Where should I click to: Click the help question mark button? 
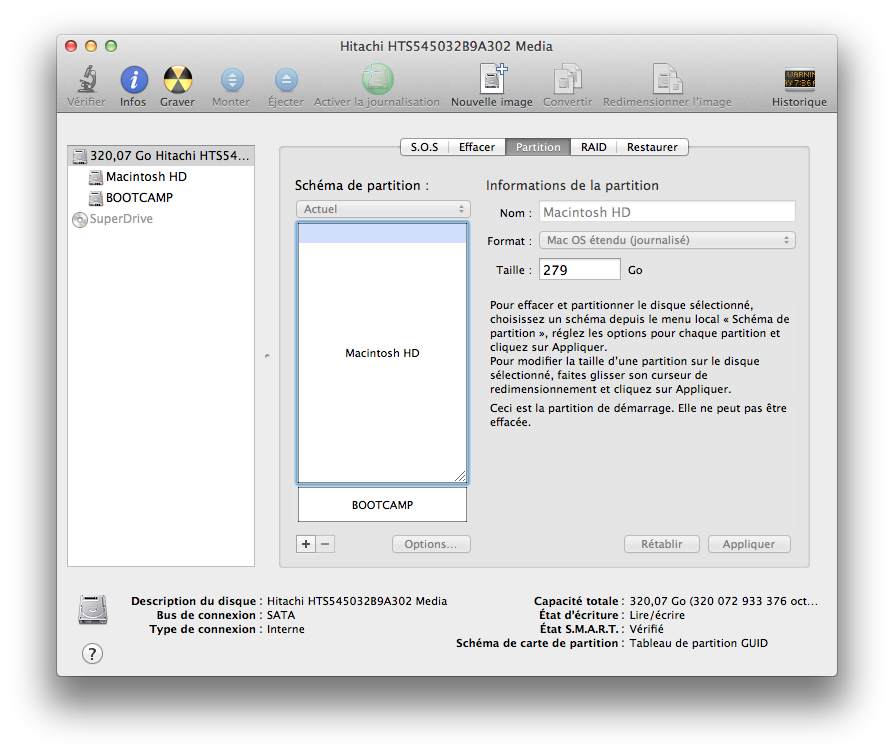click(x=92, y=653)
